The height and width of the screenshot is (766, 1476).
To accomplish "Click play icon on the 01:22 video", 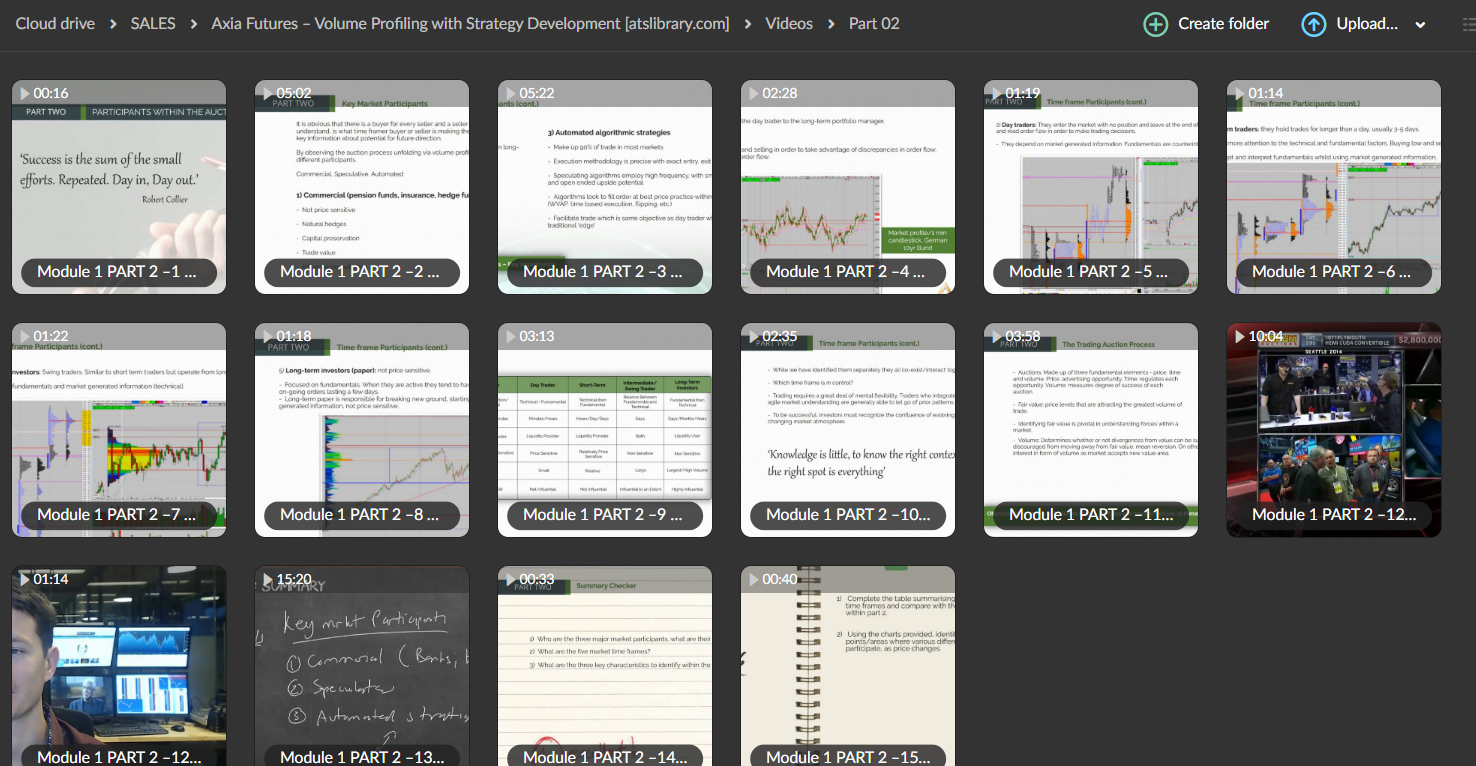I will point(25,336).
